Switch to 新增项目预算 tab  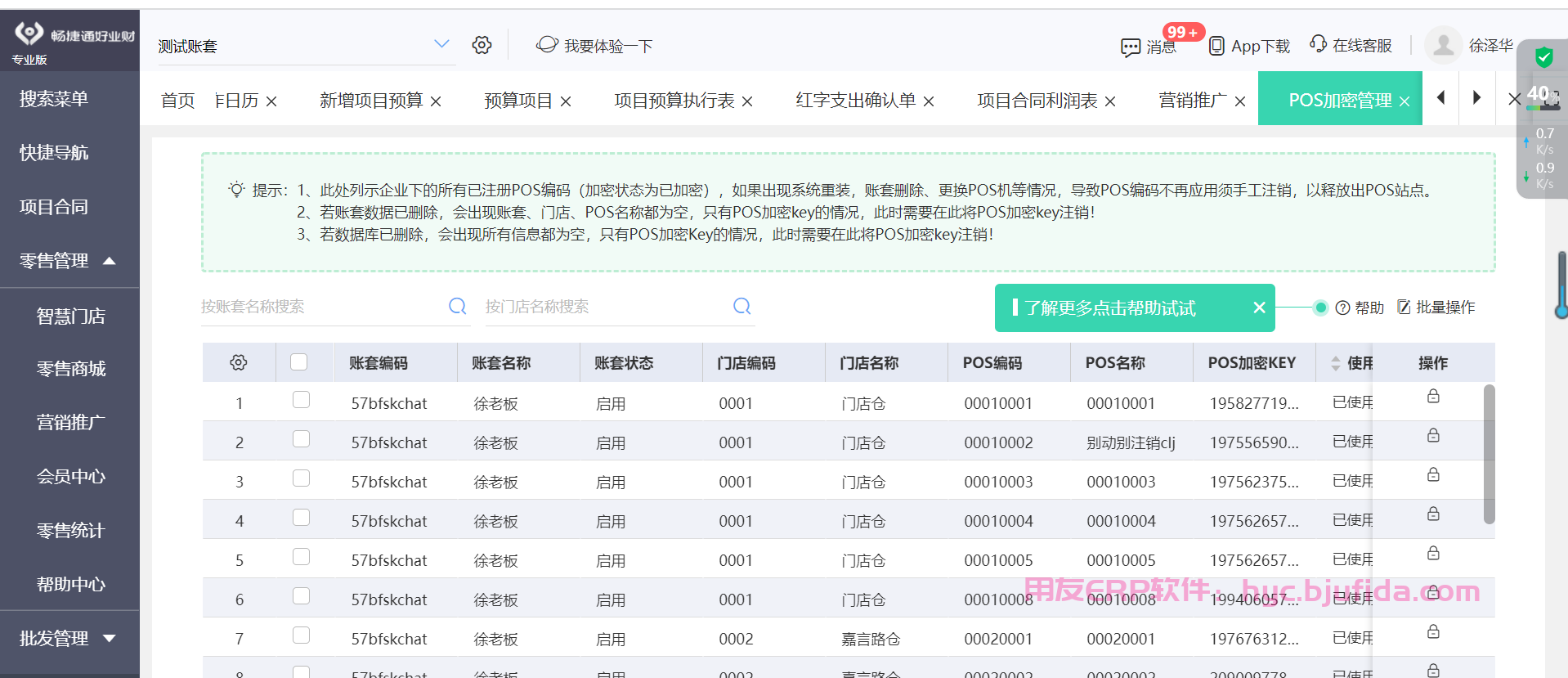pos(371,101)
